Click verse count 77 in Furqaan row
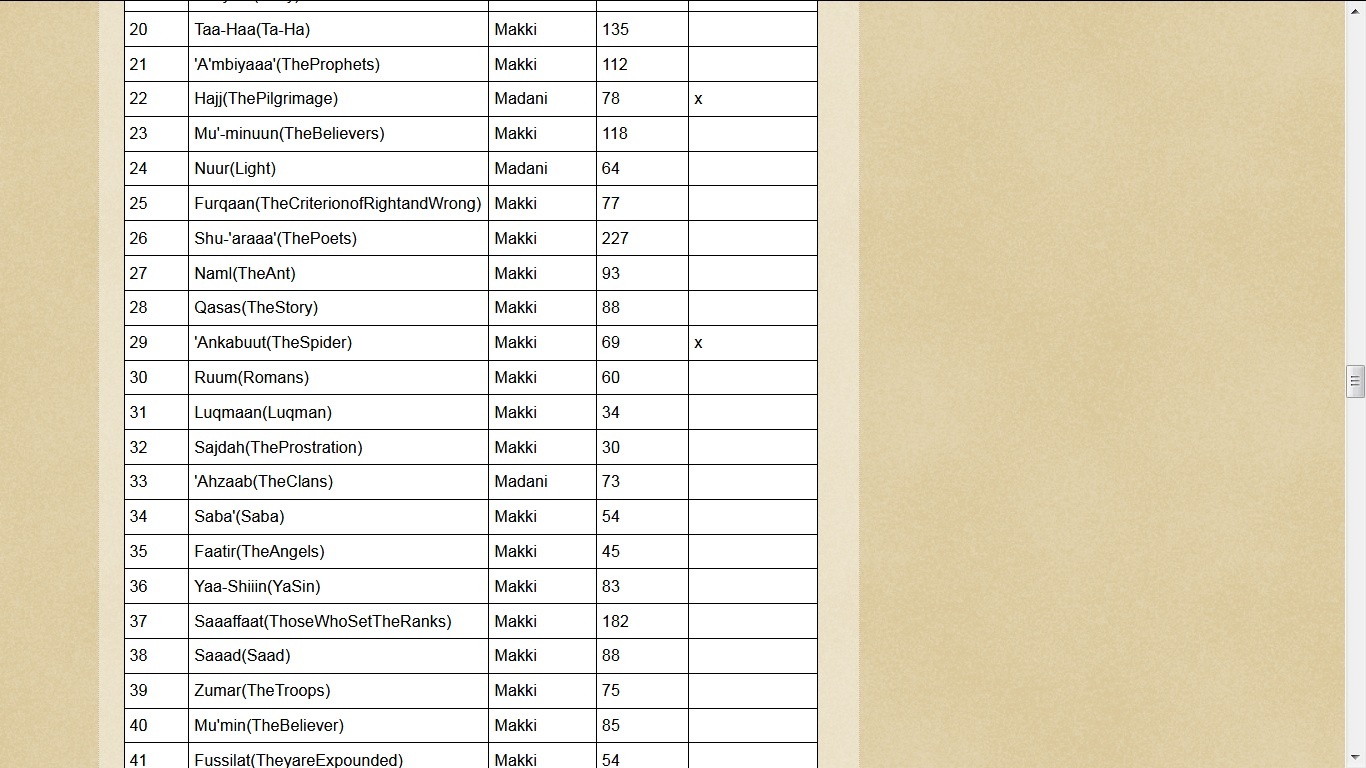Viewport: 1366px width, 768px height. tap(611, 203)
